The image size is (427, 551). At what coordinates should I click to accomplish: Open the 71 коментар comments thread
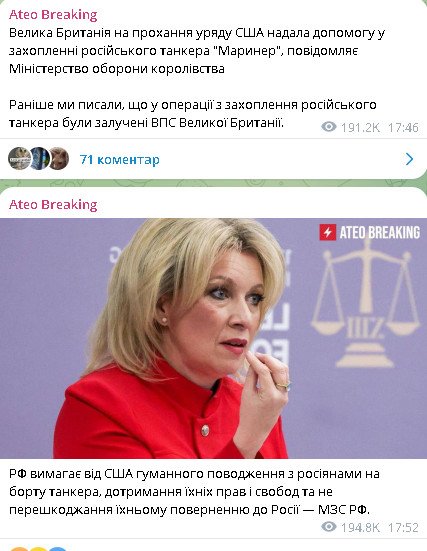click(119, 160)
